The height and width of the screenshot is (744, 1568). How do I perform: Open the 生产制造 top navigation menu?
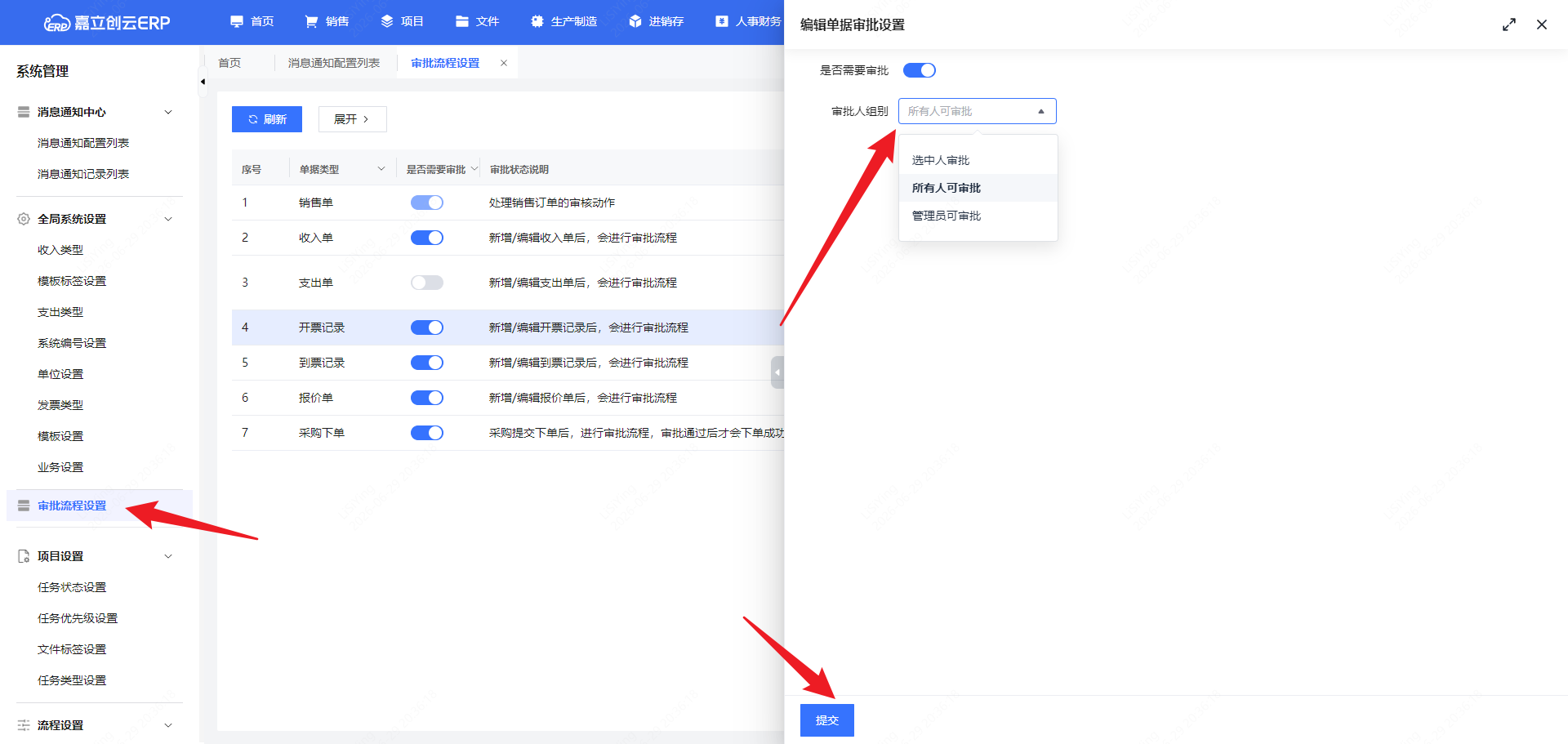pyautogui.click(x=564, y=21)
